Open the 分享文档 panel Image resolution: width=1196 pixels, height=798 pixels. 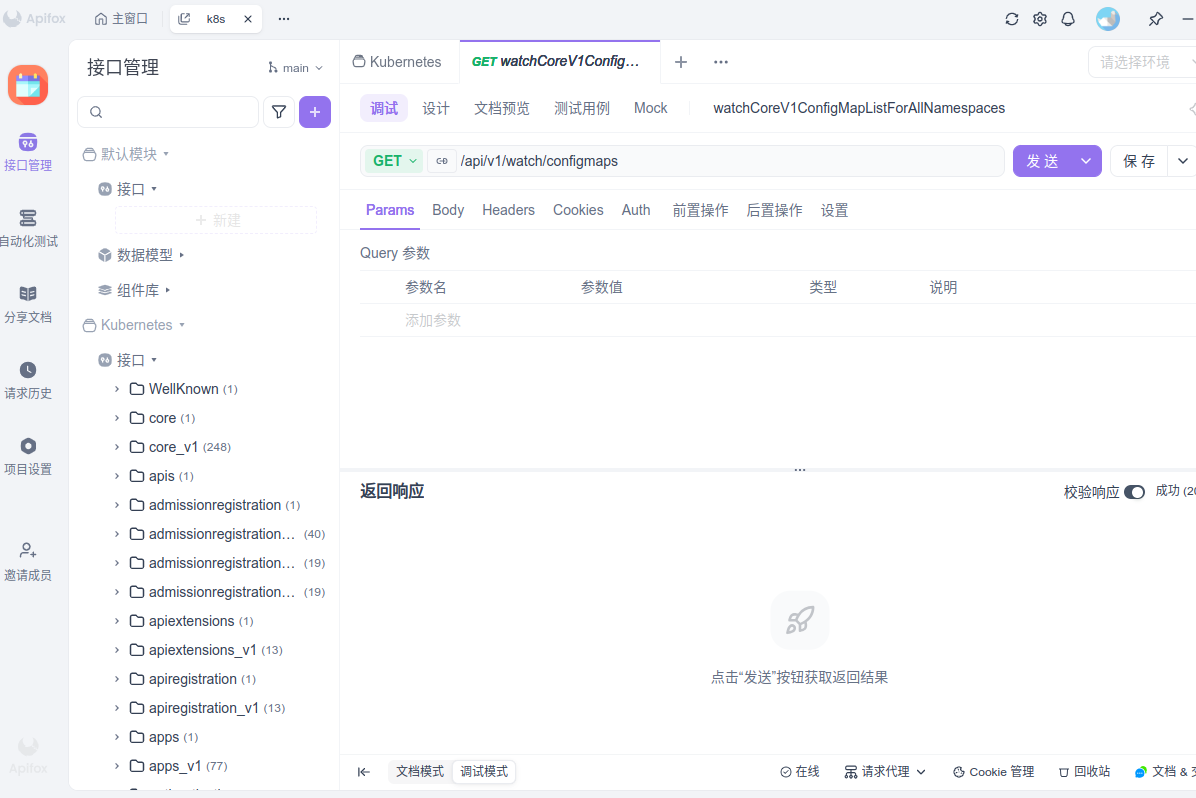tap(28, 301)
